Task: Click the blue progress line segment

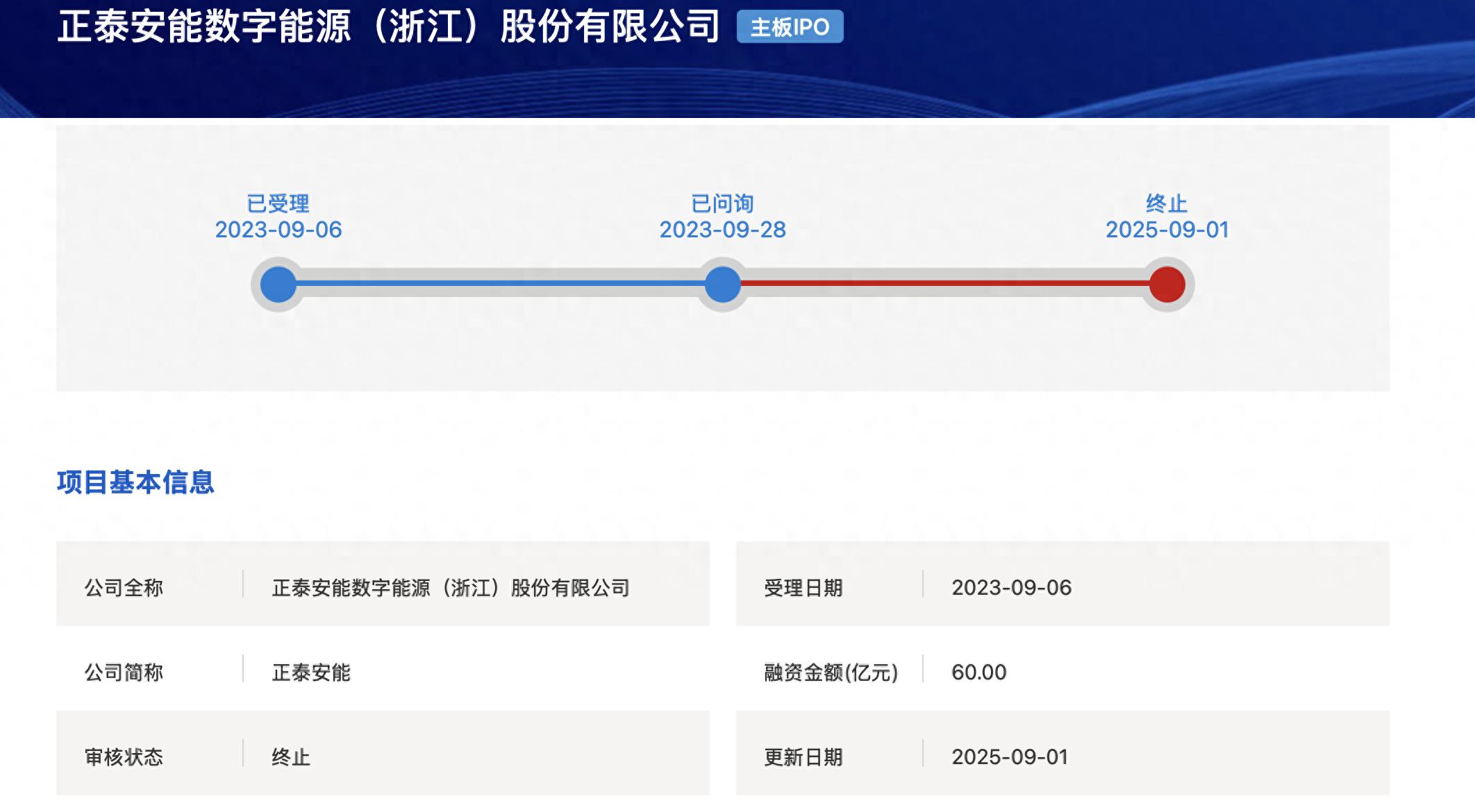Action: coord(500,283)
